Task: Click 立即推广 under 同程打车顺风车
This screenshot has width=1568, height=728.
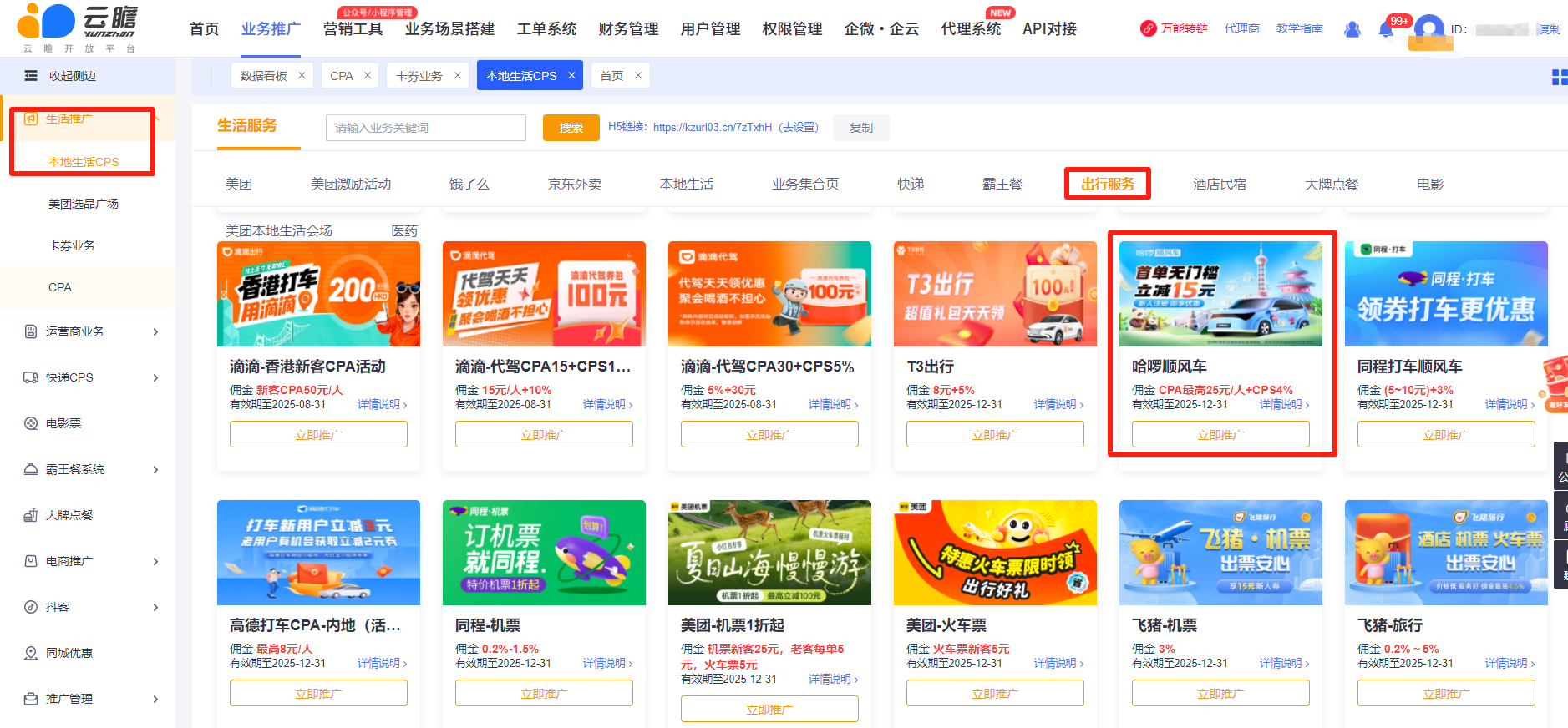Action: point(1446,435)
